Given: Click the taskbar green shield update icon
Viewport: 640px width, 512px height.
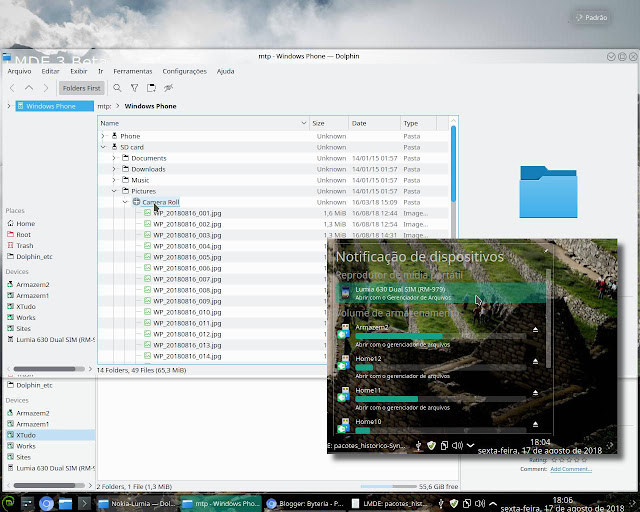Looking at the screenshot, I should [x=454, y=504].
